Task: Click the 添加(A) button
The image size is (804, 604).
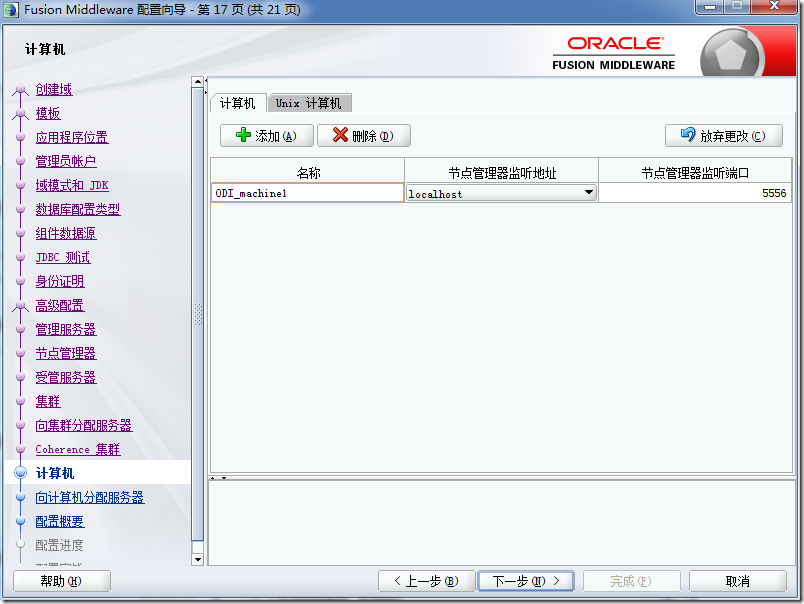Action: click(x=267, y=135)
